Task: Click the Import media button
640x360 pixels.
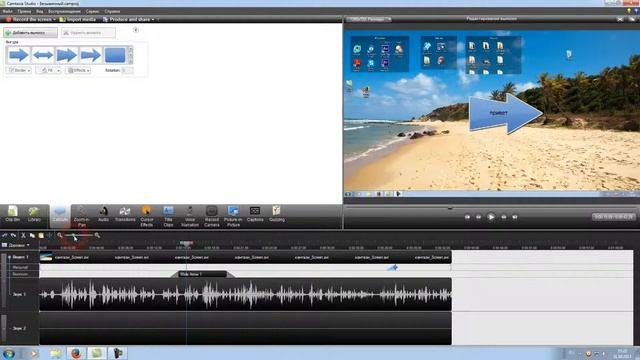Action: click(x=78, y=19)
